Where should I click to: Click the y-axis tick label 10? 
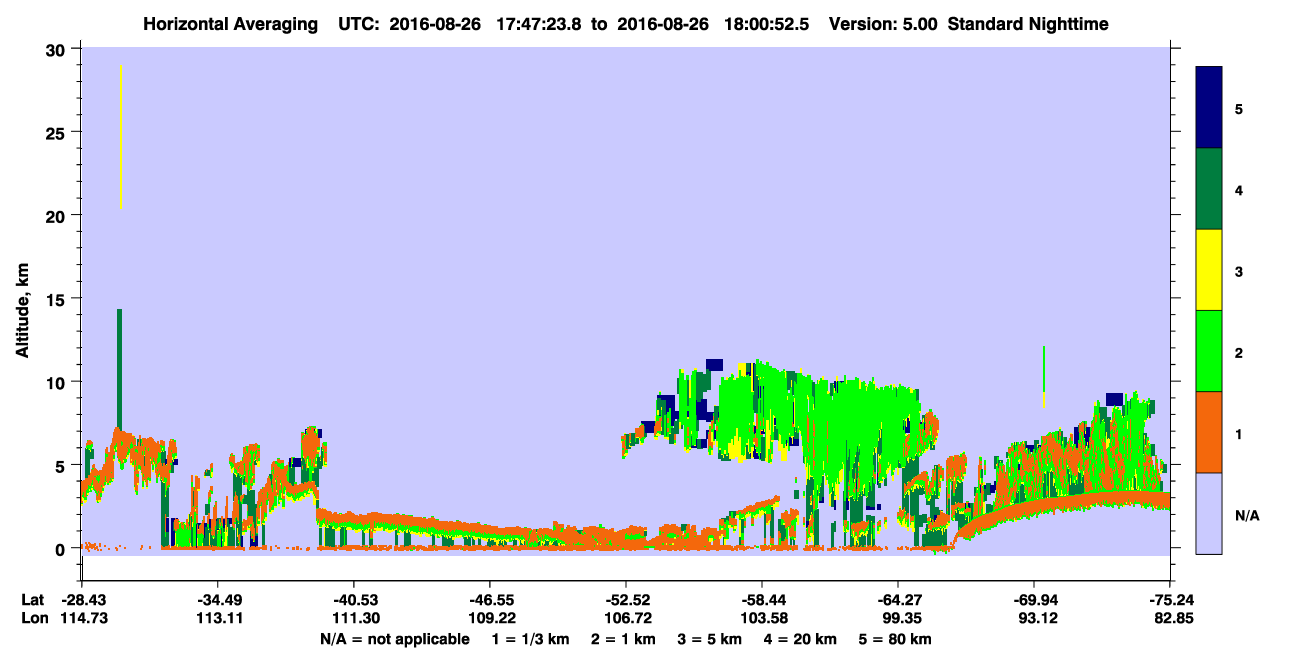[x=56, y=382]
